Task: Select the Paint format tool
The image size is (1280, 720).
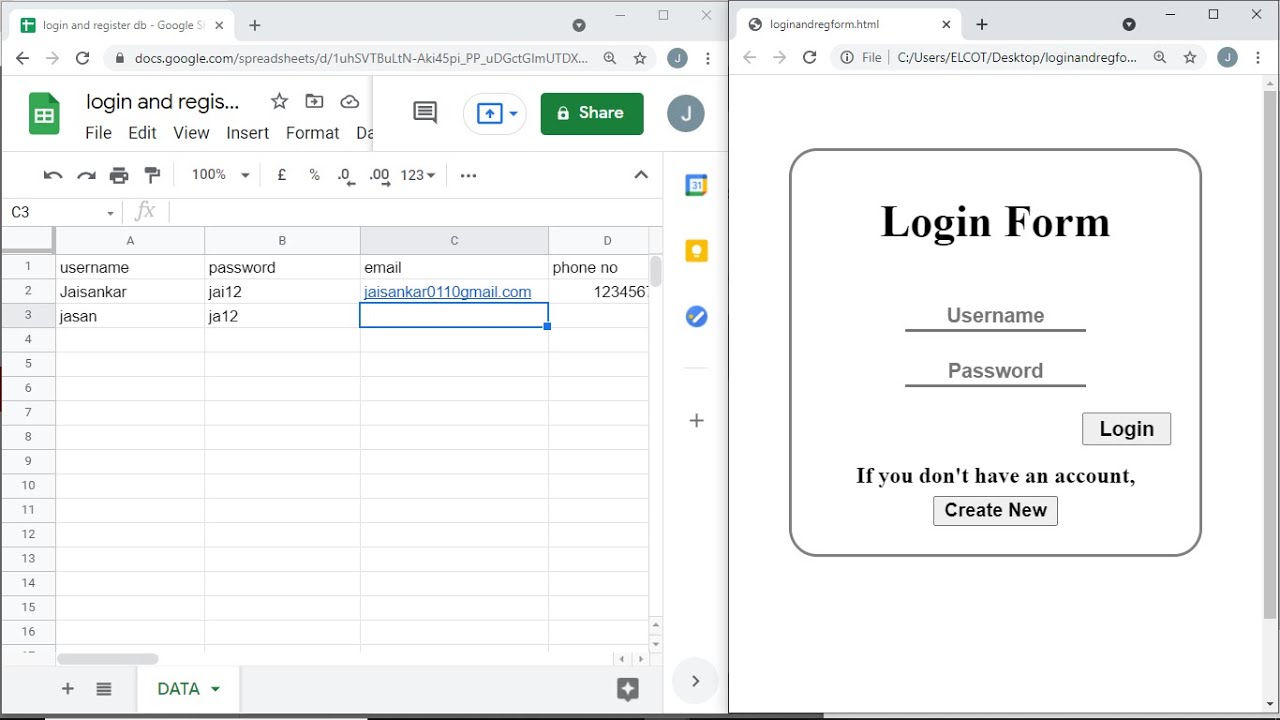Action: point(152,176)
